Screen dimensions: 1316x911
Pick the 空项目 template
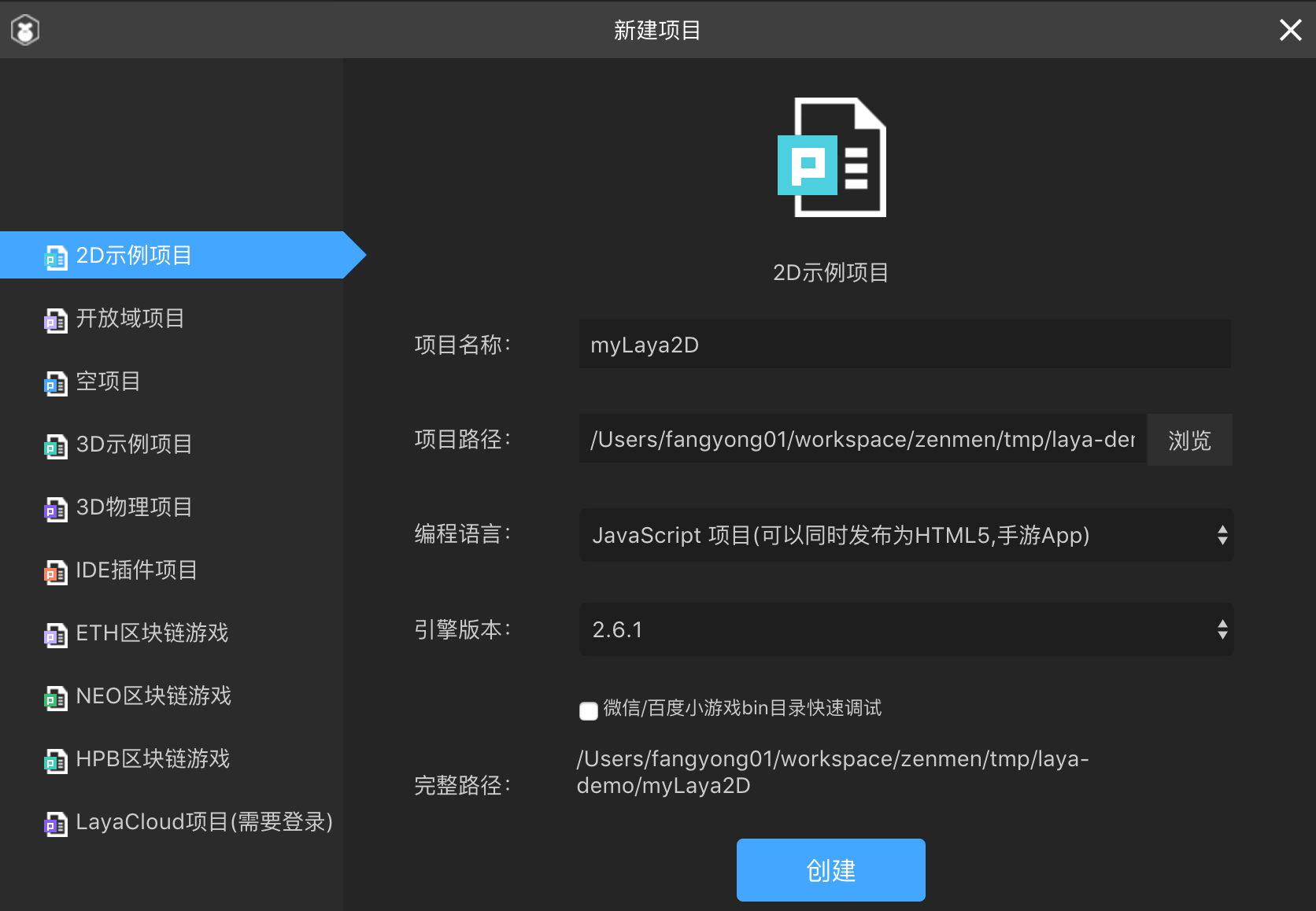tap(172, 381)
